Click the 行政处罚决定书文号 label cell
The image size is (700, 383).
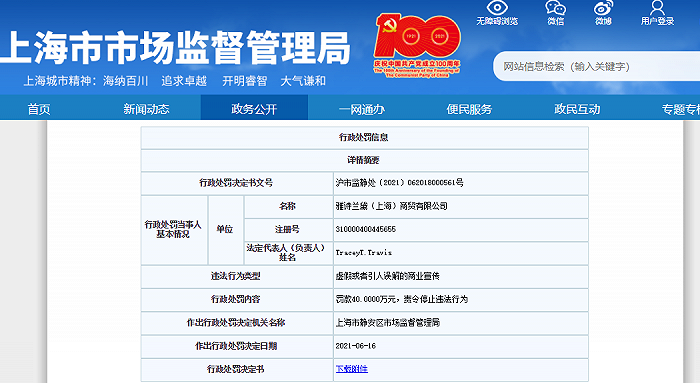pyautogui.click(x=237, y=183)
